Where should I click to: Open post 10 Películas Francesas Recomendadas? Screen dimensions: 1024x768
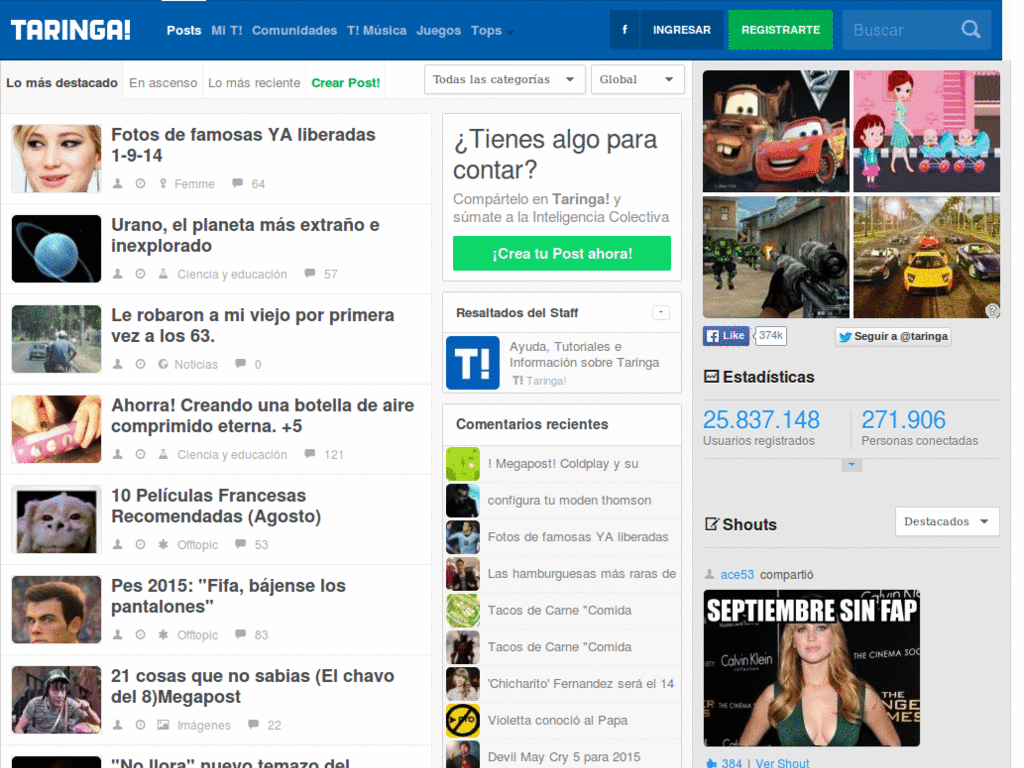pos(216,505)
